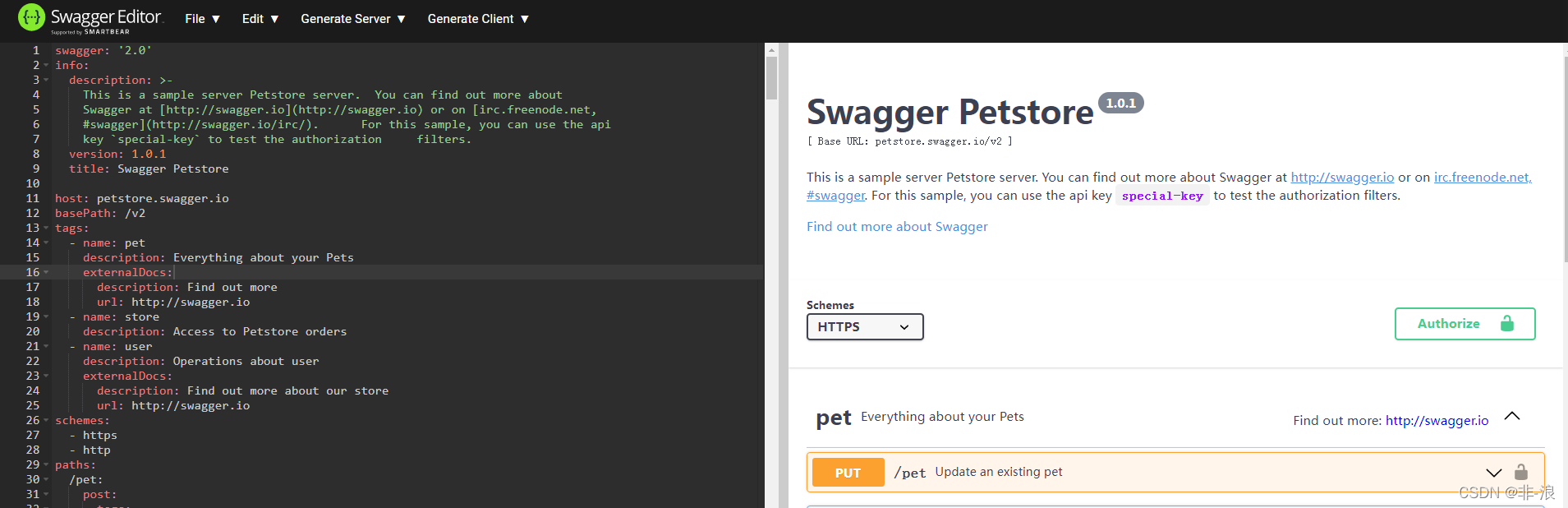The image size is (1568, 508).
Task: Place cursor on host: petstore.swagger.io line
Action: [142, 198]
